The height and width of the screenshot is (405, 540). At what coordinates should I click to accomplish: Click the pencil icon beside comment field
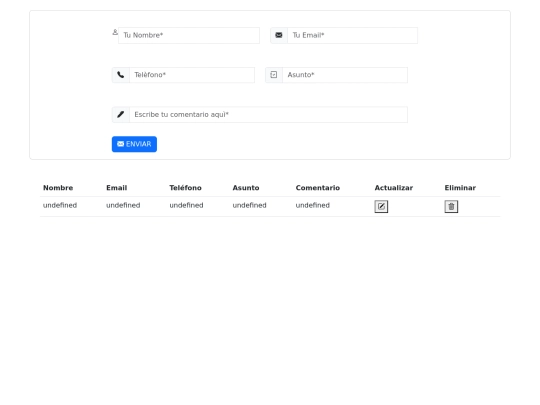coord(121,114)
